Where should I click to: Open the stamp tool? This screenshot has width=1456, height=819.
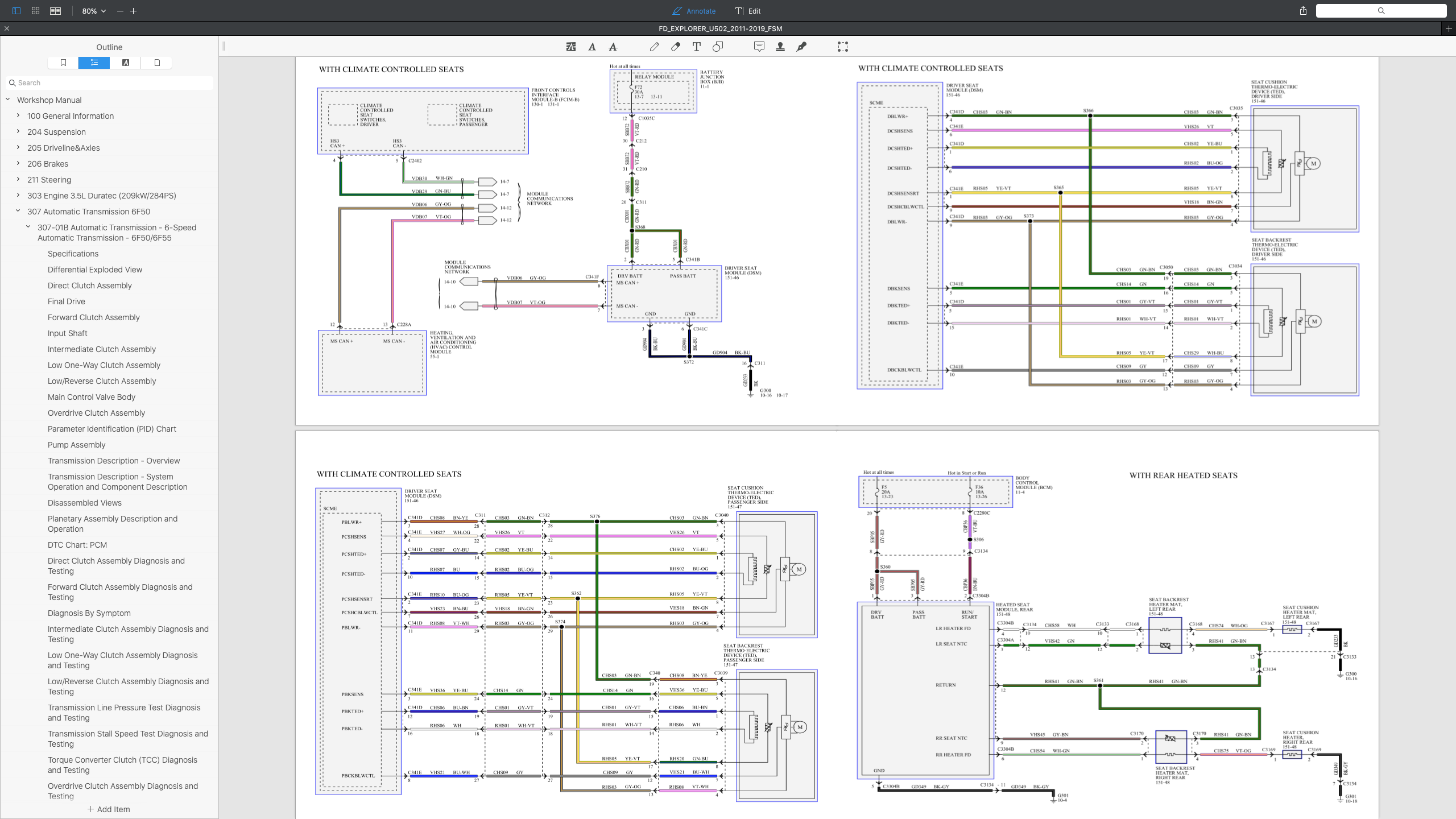pyautogui.click(x=780, y=47)
